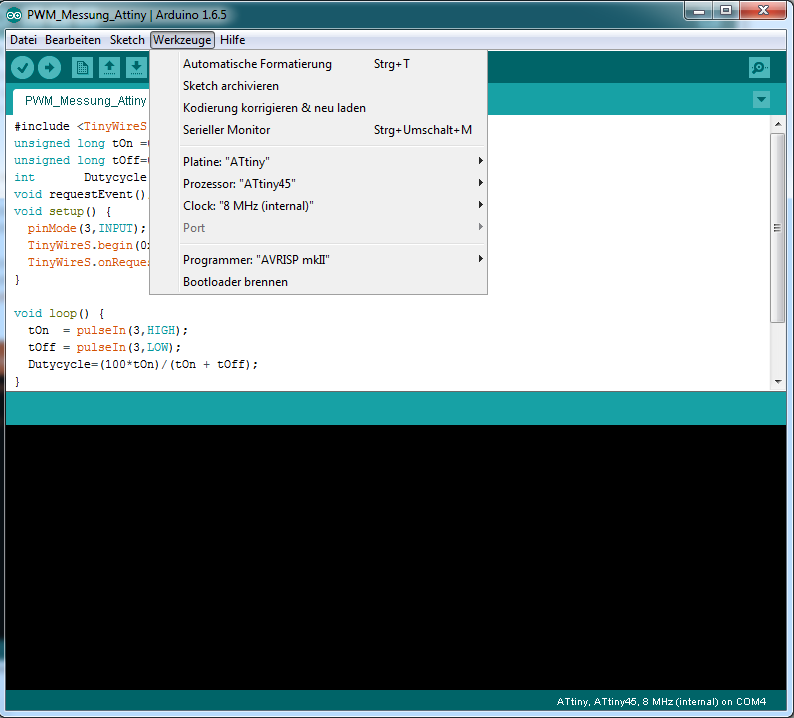794x718 pixels.
Task: Expand the Clock "8 MHz (internal)" submenu arrow
Action: tap(480, 205)
